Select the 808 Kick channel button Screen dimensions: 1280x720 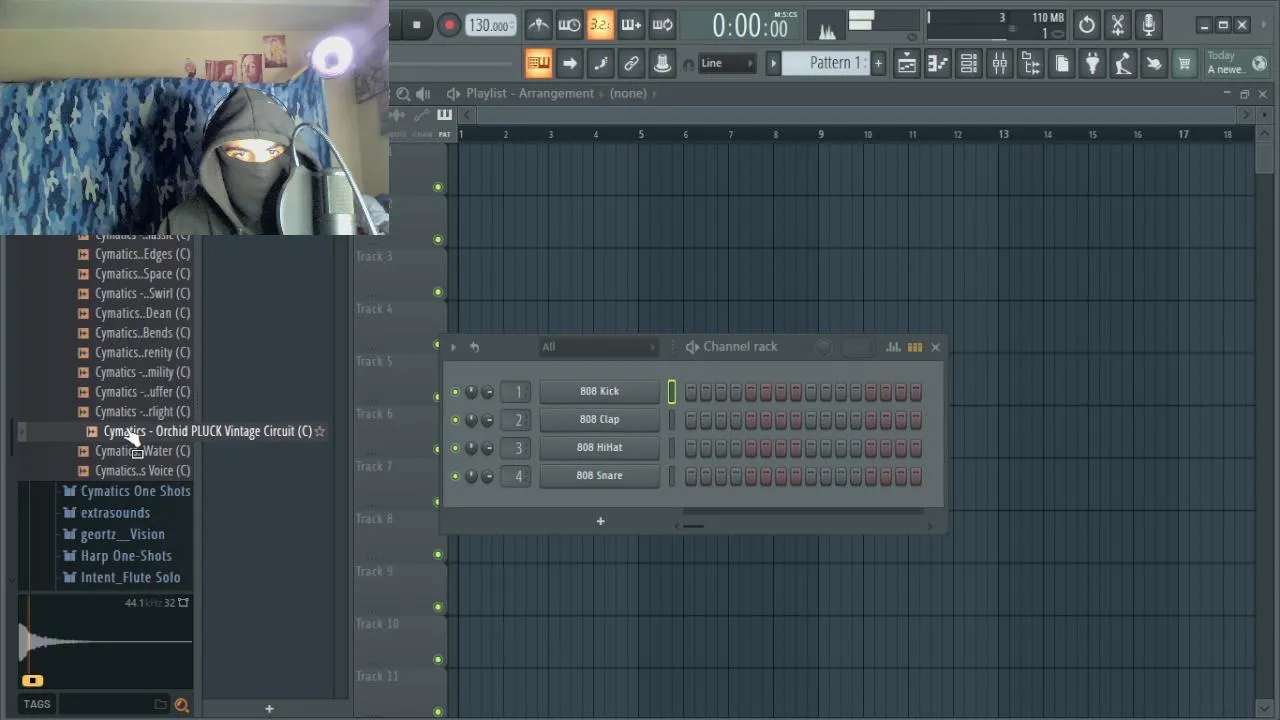[599, 391]
